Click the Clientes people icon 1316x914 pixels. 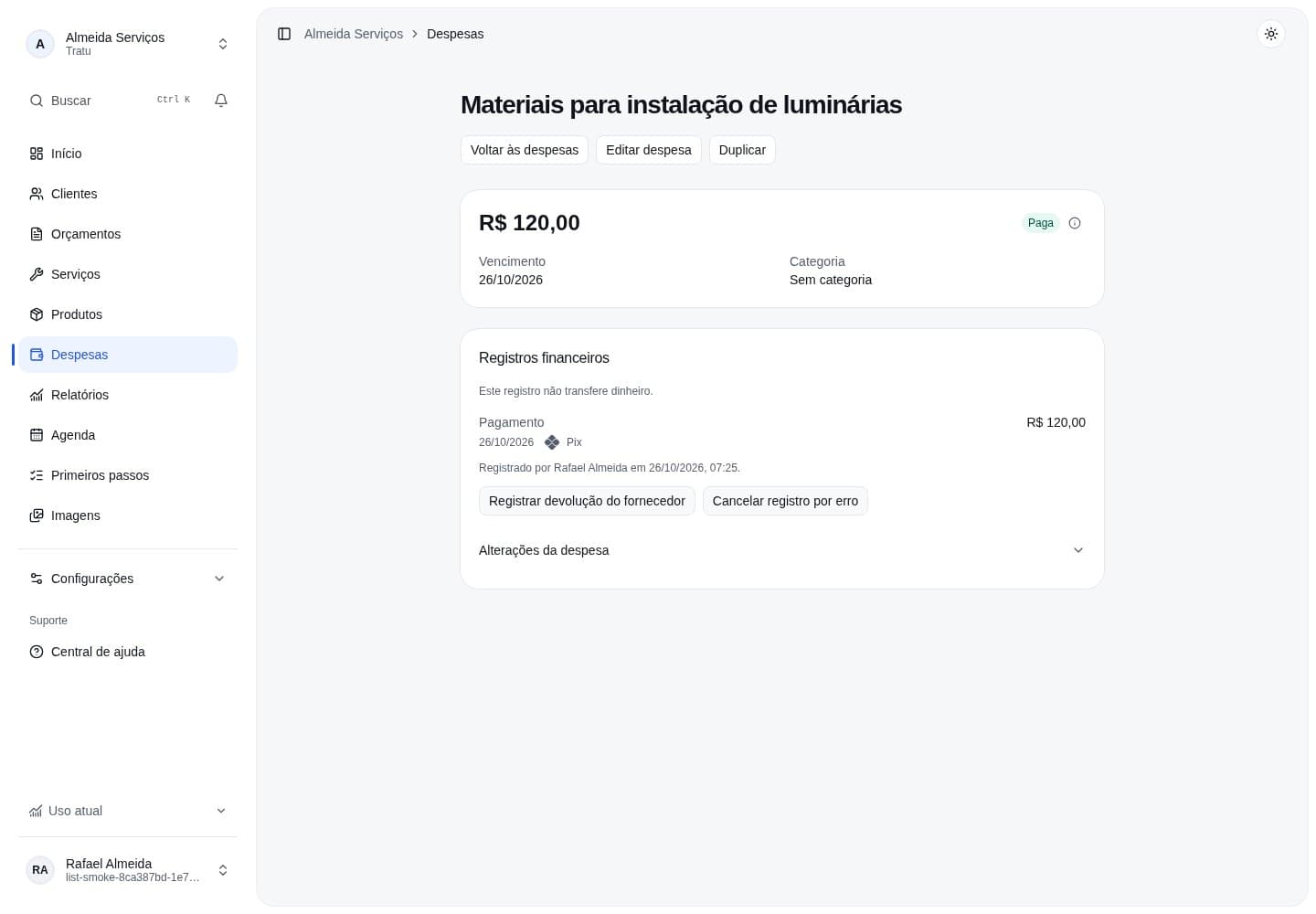[x=37, y=194]
